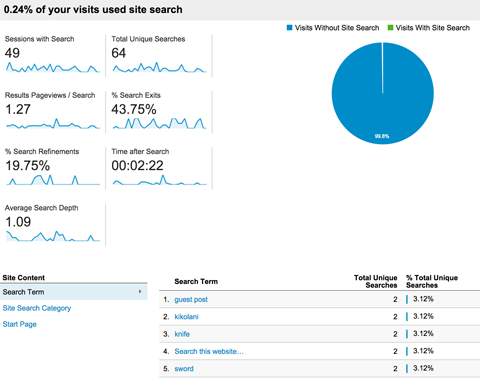
Task: Click the Total Unique Searches column header
Action: (x=376, y=282)
